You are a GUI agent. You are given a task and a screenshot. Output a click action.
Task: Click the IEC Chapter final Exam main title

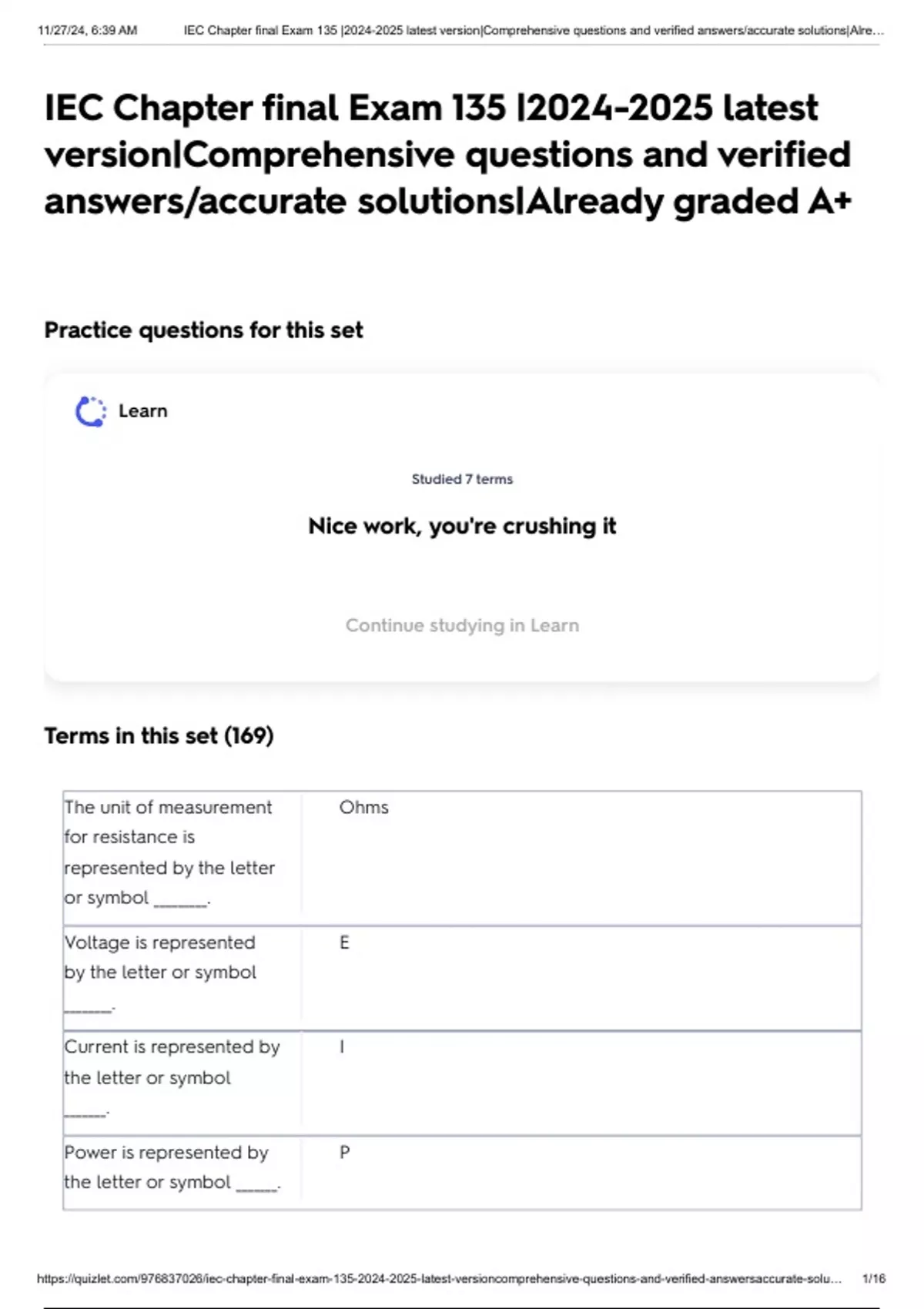[x=447, y=154]
